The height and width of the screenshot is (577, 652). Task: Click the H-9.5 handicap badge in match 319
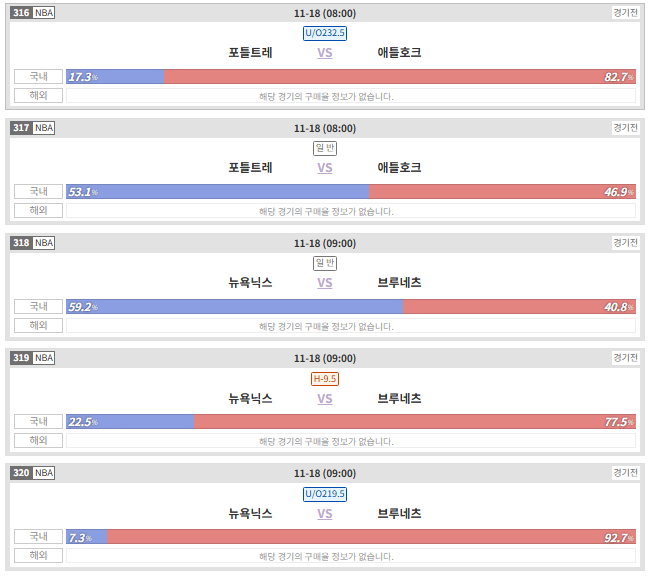click(326, 379)
